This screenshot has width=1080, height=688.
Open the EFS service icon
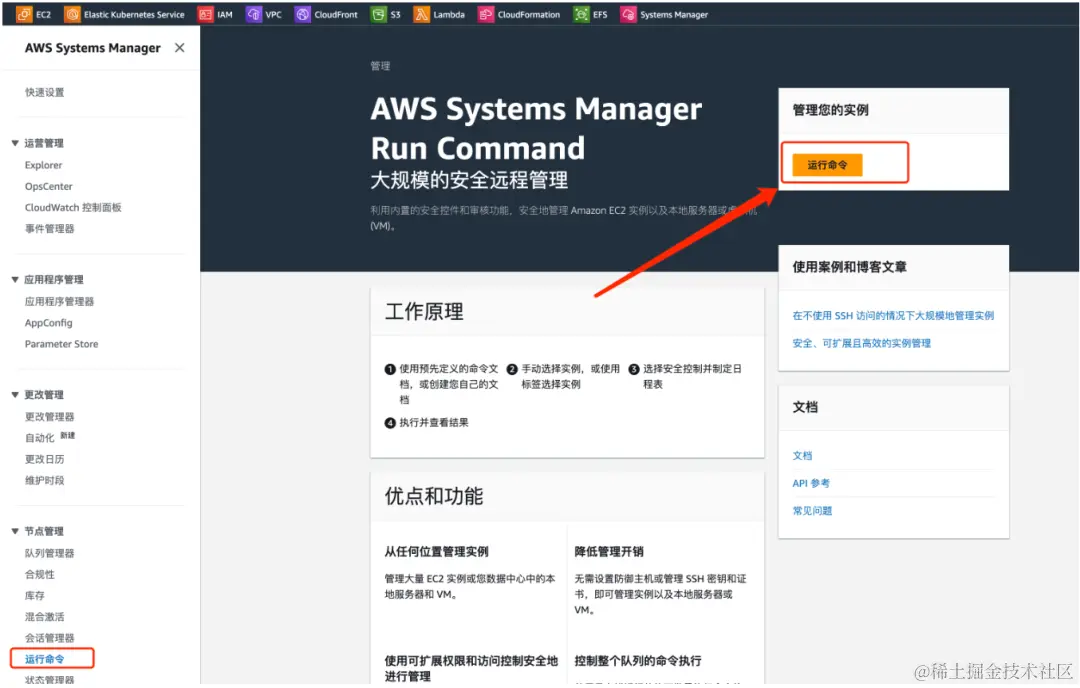coord(581,14)
